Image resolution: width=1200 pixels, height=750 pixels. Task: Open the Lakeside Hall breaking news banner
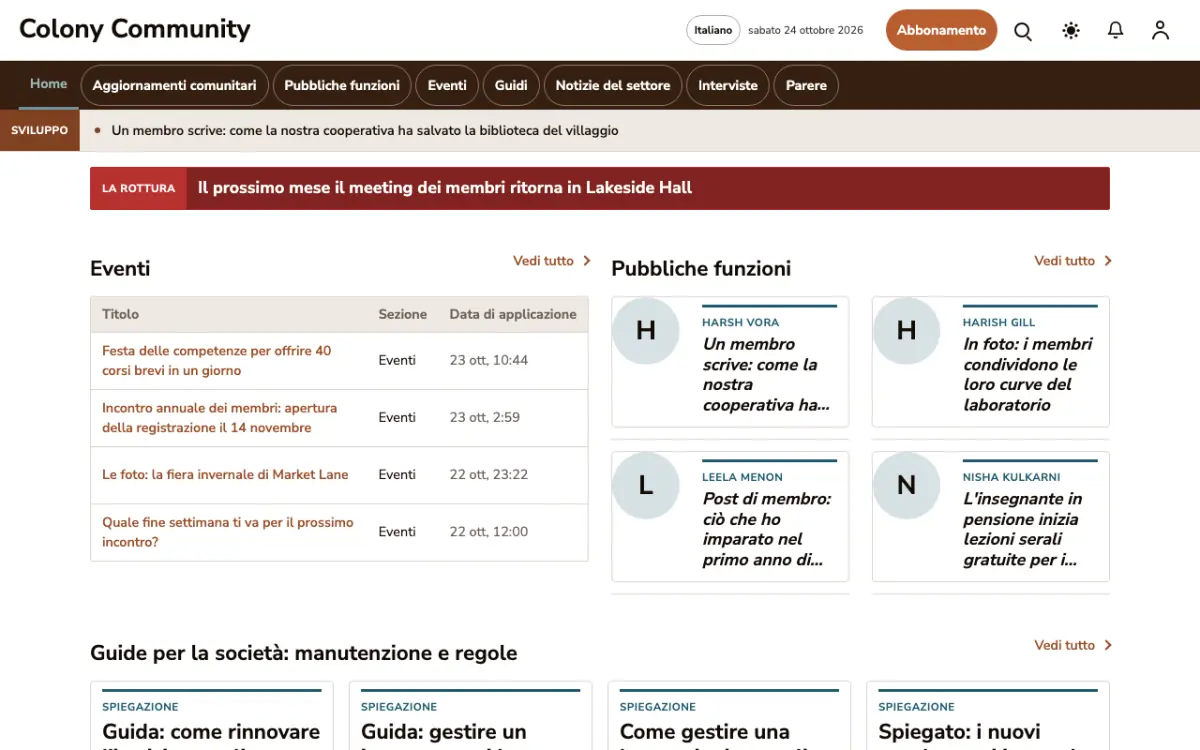pyautogui.click(x=600, y=188)
